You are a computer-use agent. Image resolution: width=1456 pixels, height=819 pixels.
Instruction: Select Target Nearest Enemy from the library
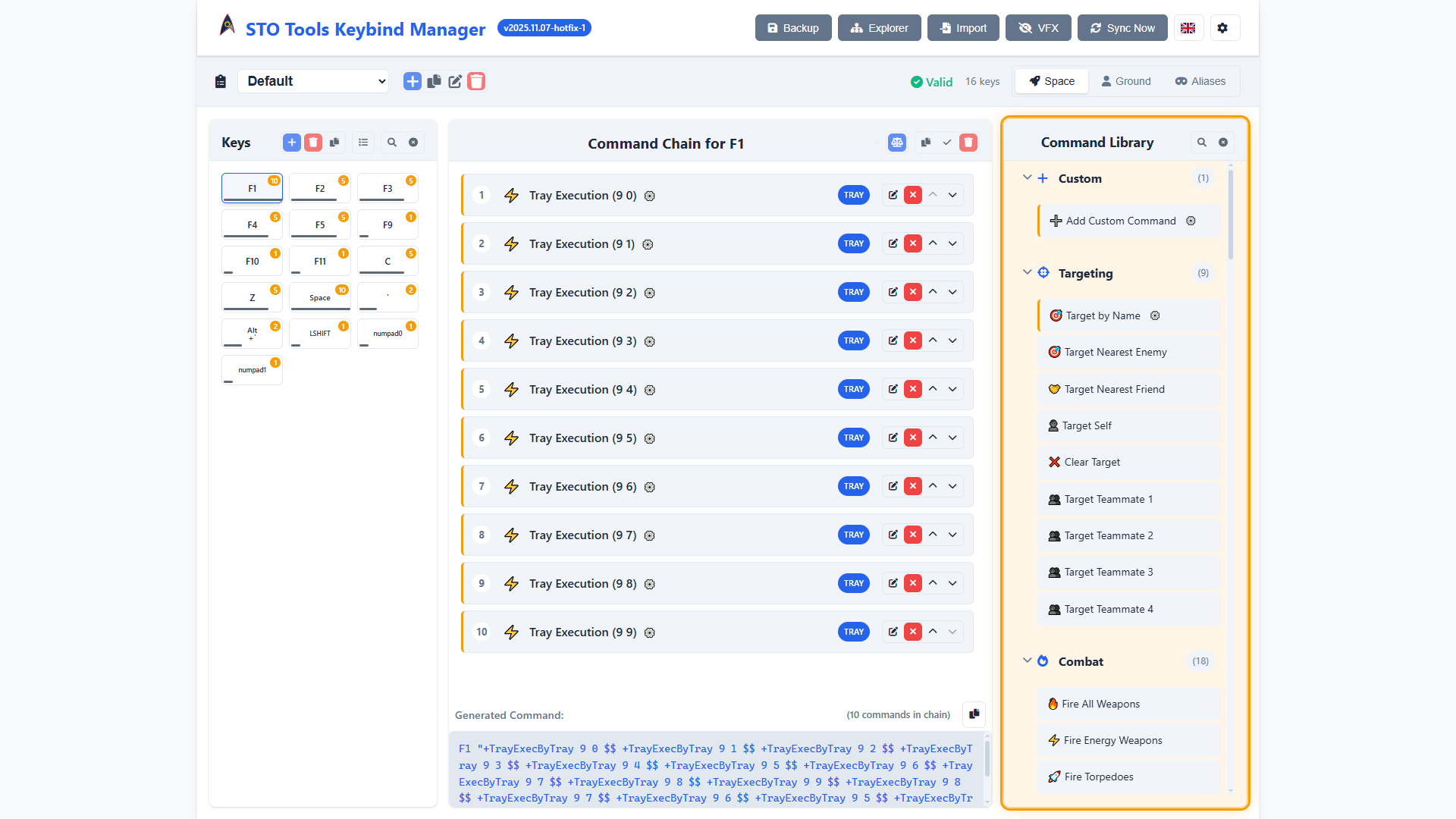[x=1115, y=352]
